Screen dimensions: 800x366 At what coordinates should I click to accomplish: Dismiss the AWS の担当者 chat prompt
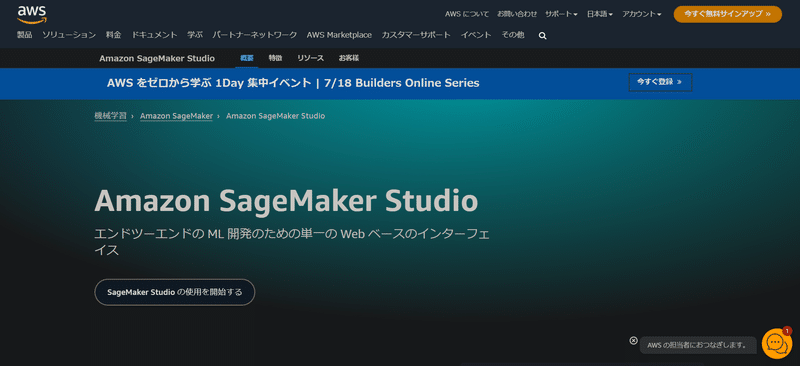pyautogui.click(x=633, y=340)
